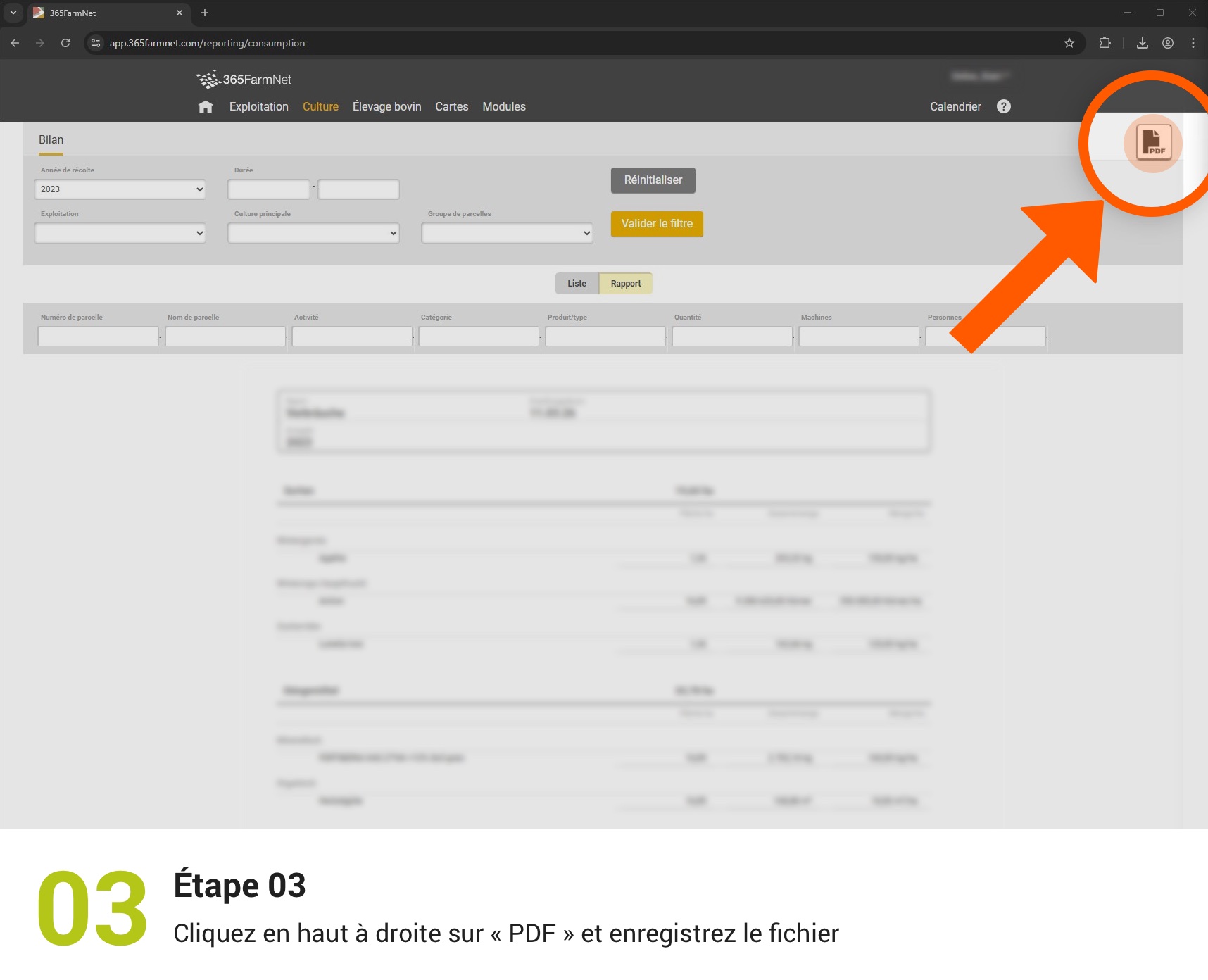Switch to Liste view
The height and width of the screenshot is (980, 1208).
[577, 284]
